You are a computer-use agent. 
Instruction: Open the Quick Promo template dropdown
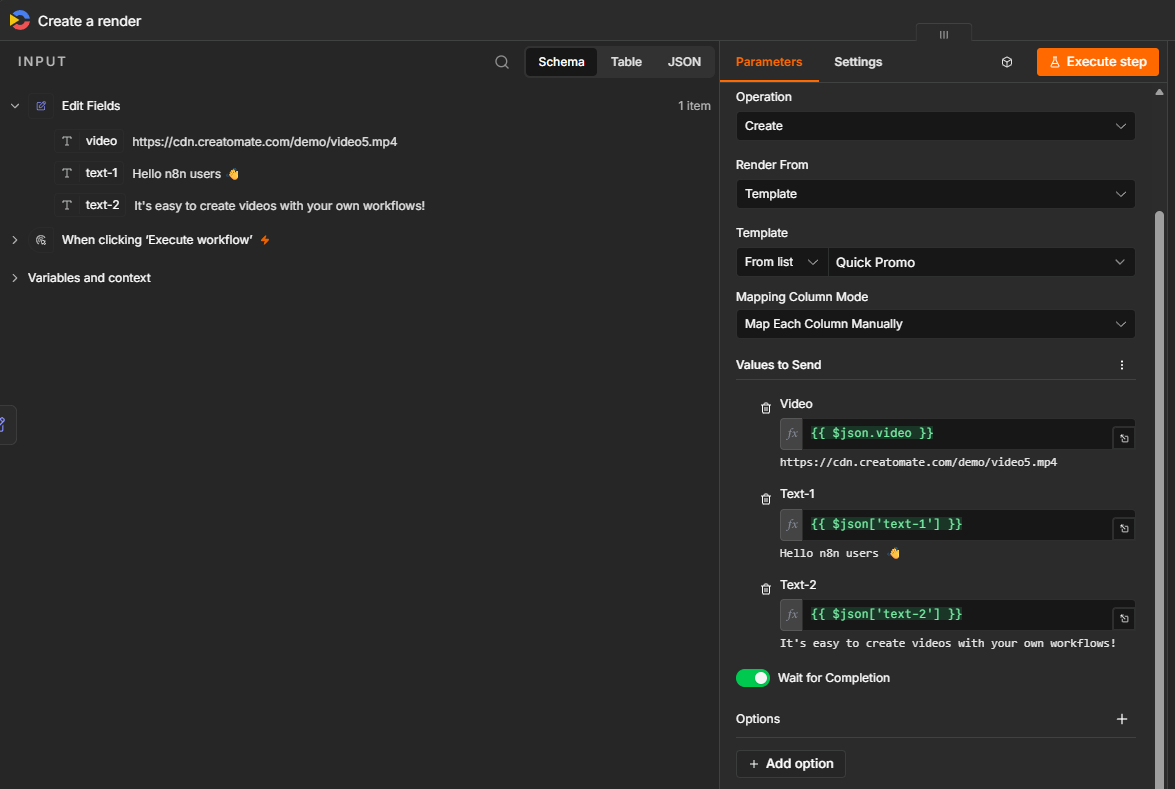click(x=981, y=262)
